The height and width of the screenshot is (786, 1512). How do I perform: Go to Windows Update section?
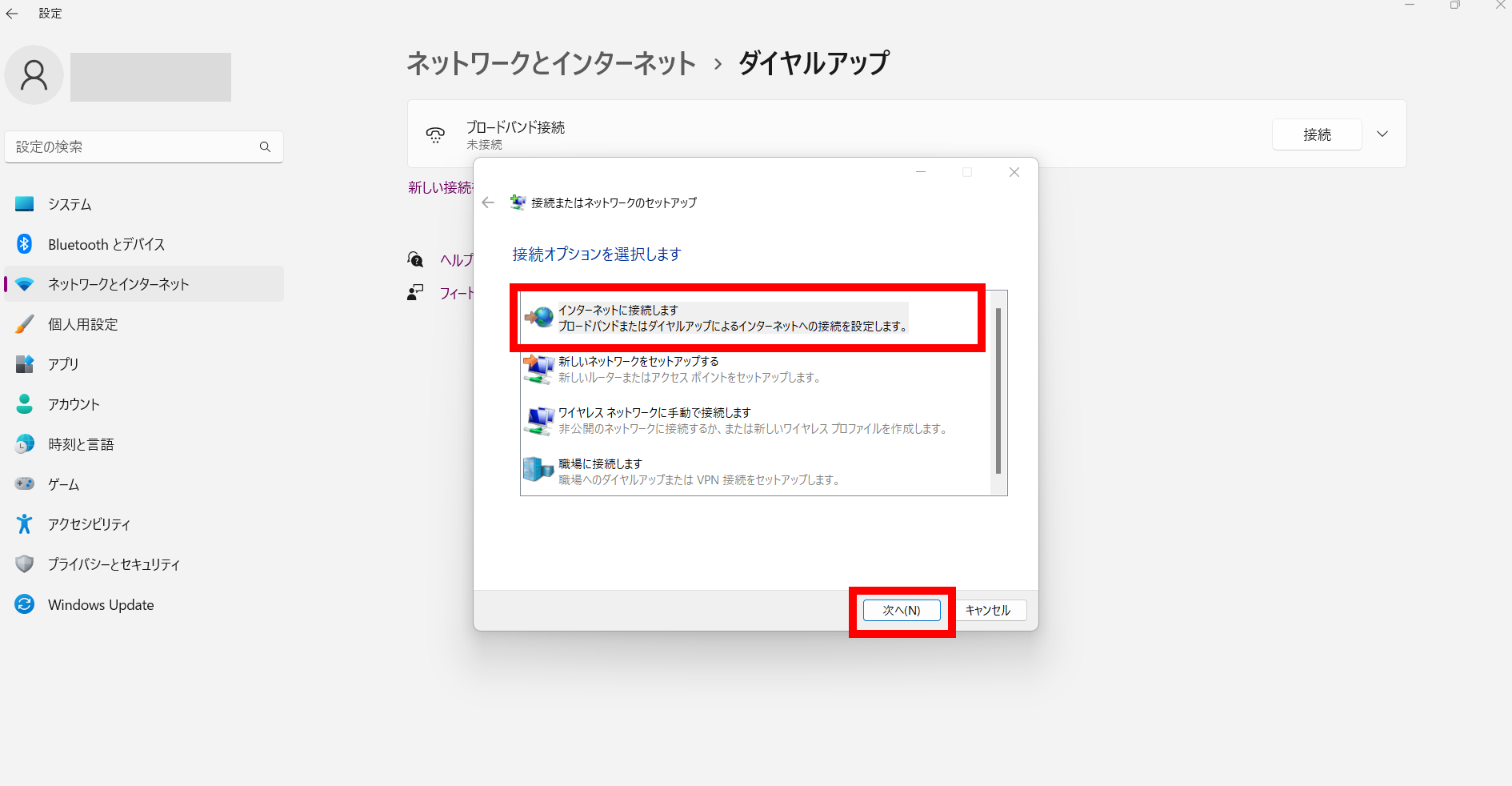pos(101,605)
